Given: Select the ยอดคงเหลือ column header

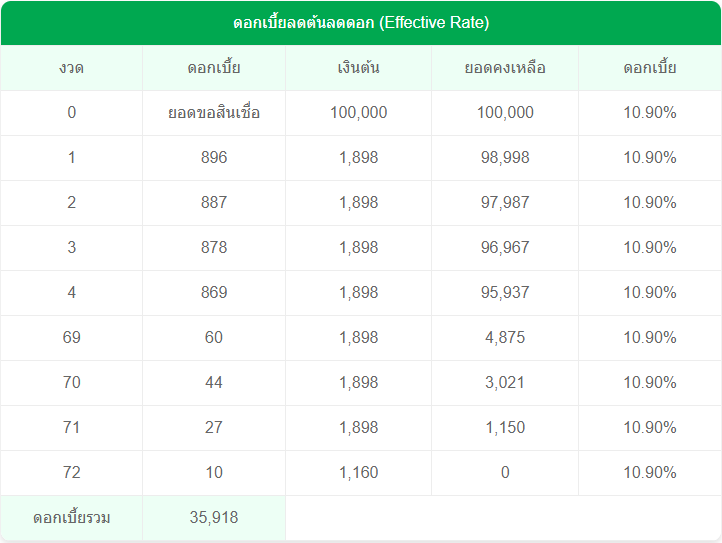Looking at the screenshot, I should coord(505,68).
